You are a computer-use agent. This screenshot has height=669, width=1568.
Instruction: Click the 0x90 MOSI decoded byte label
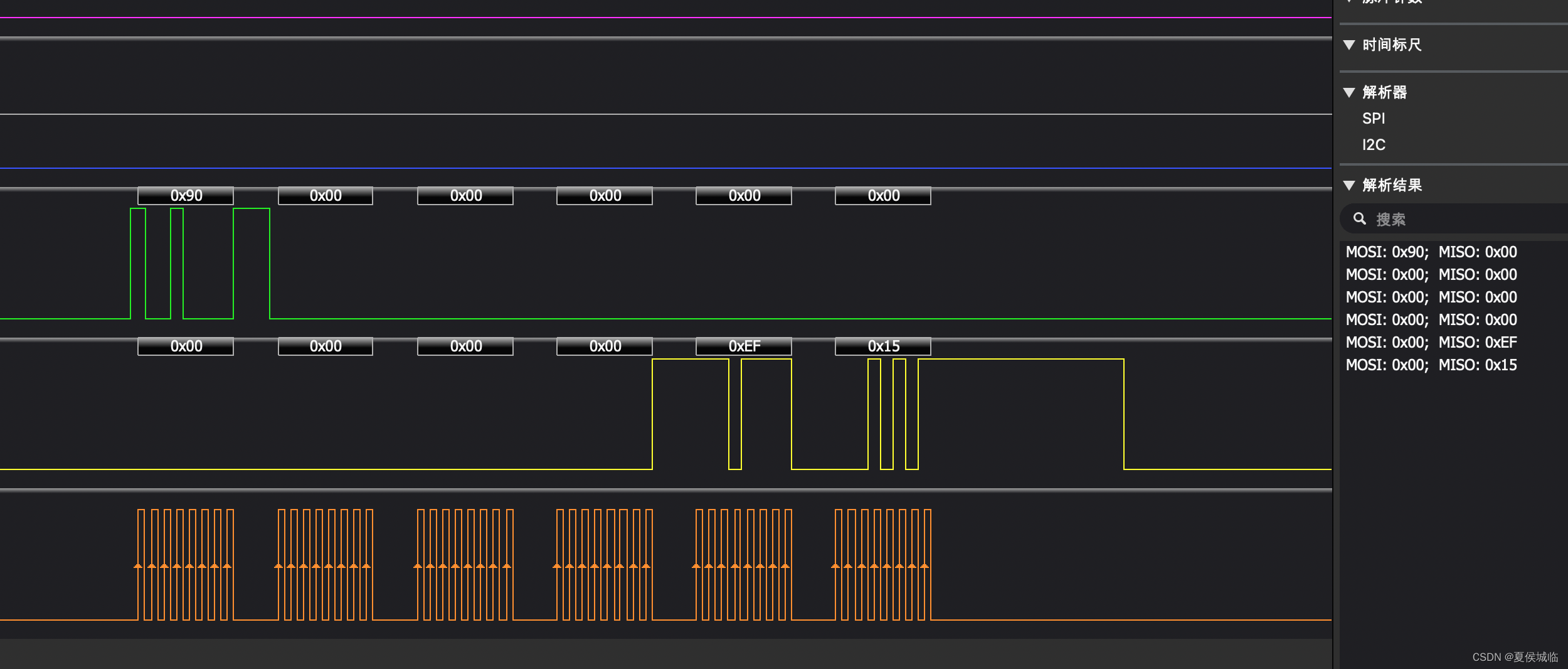pyautogui.click(x=186, y=196)
